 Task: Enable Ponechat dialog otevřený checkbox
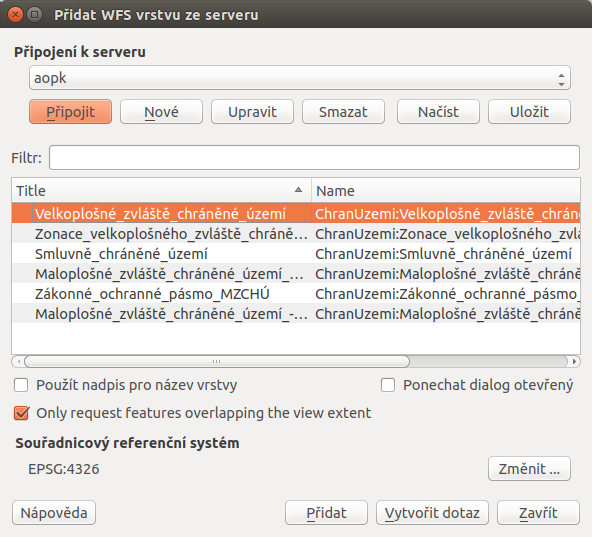tap(388, 385)
